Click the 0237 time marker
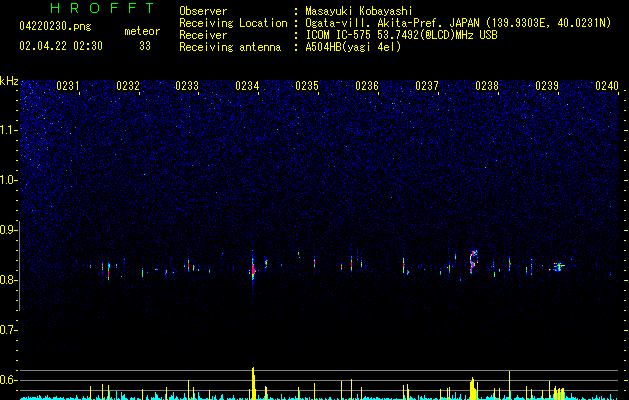The height and width of the screenshot is (400, 629). [427, 86]
